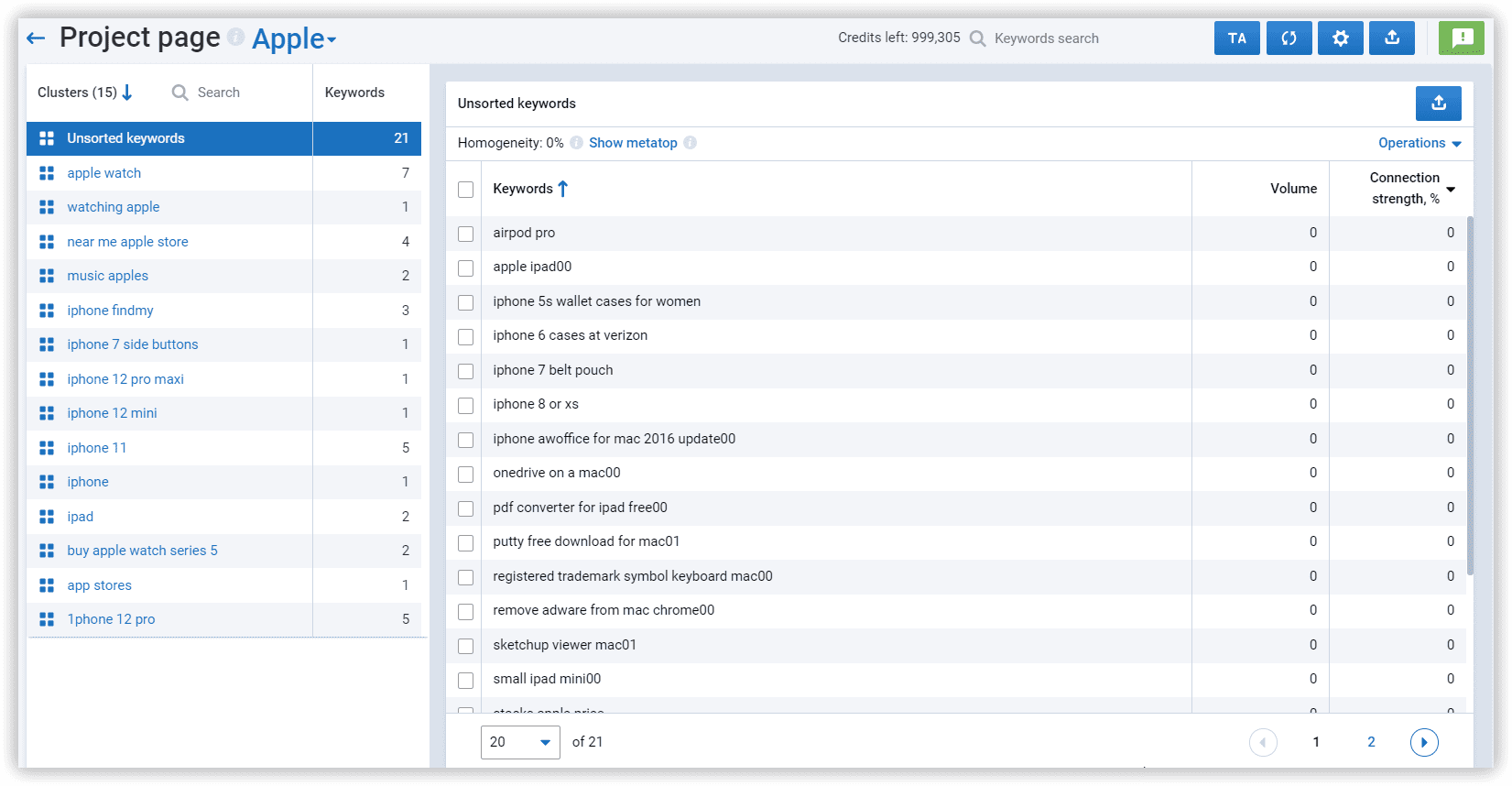This screenshot has width=1512, height=786.
Task: Click the iphone 11 cluster icon
Action: tap(47, 448)
